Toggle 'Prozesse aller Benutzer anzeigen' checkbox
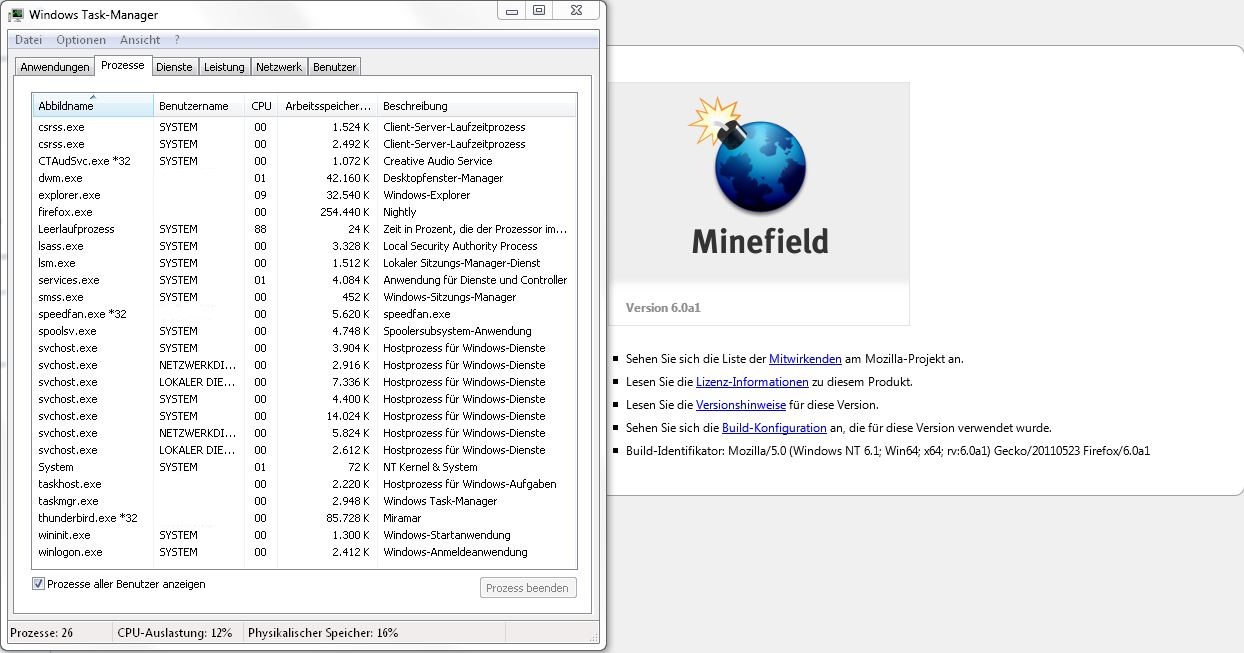 click(x=39, y=584)
